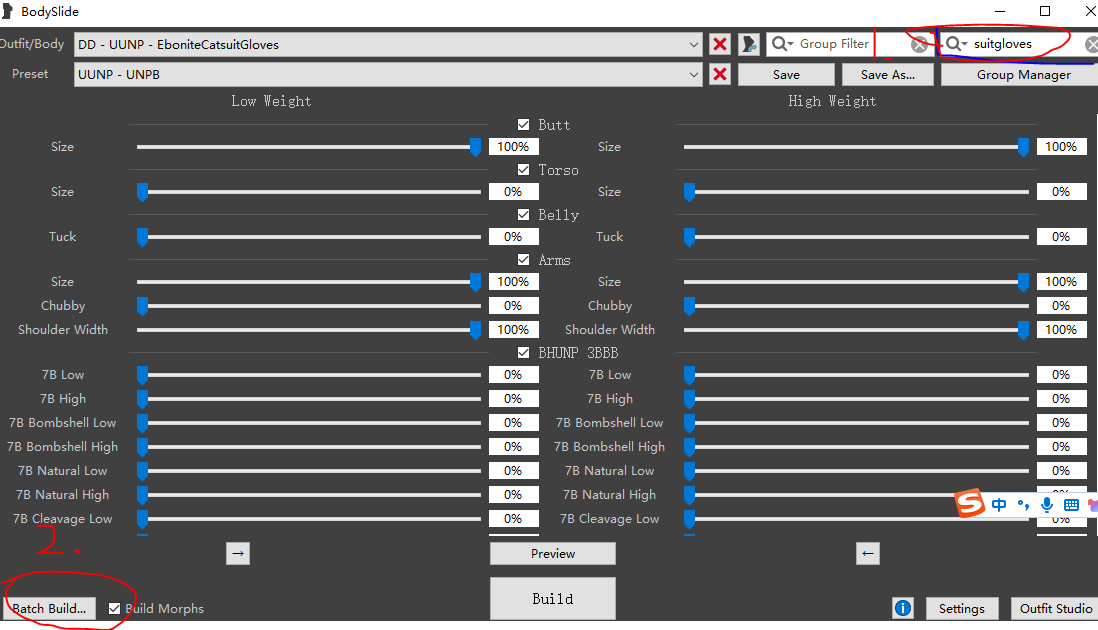Expand the Outfit/Body dropdown list
Image resolution: width=1098 pixels, height=630 pixels.
(x=693, y=44)
